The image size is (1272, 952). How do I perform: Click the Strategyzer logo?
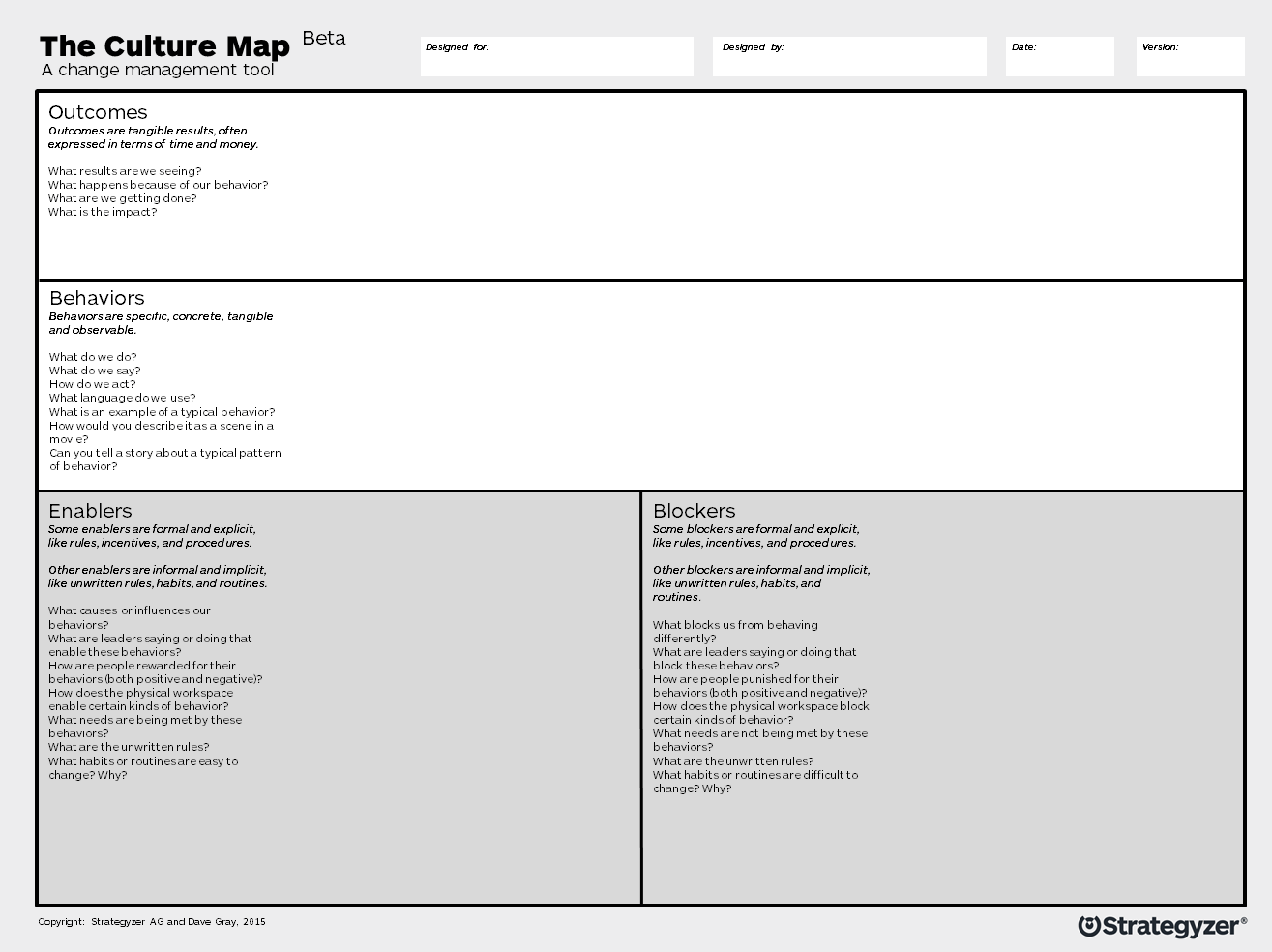[1162, 926]
